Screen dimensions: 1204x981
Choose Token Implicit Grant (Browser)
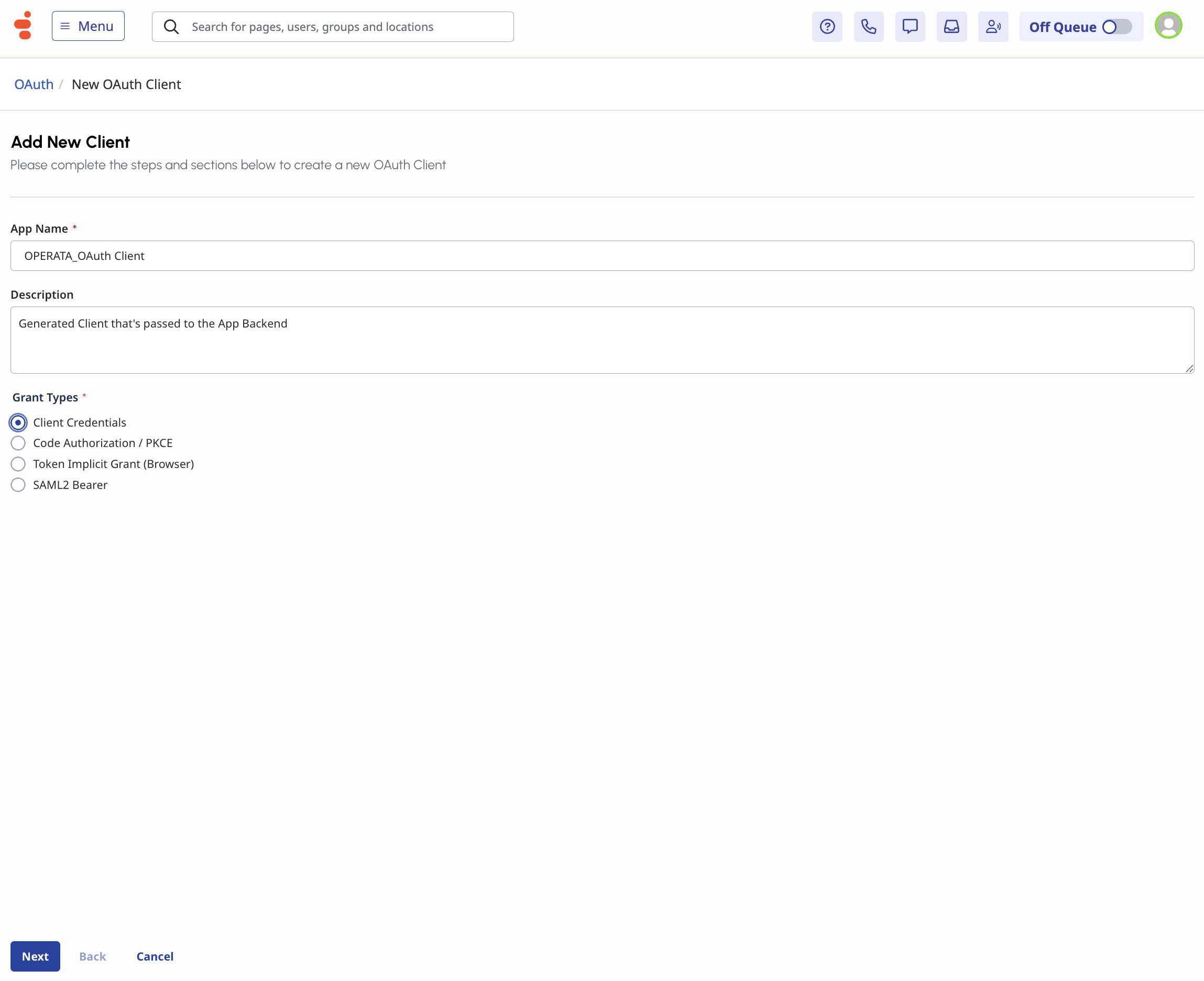18,464
